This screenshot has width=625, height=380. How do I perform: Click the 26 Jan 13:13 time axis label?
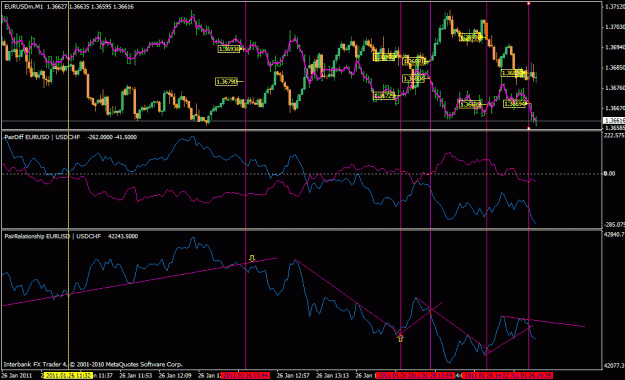point(332,376)
